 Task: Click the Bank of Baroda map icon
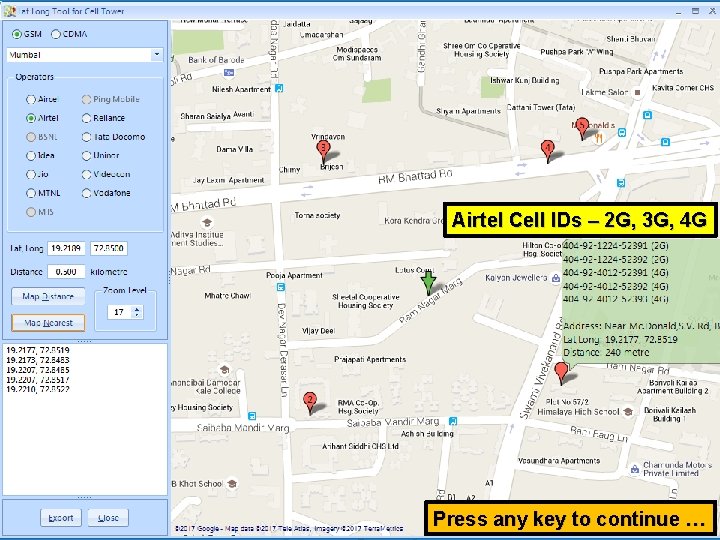pyautogui.click(x=229, y=72)
